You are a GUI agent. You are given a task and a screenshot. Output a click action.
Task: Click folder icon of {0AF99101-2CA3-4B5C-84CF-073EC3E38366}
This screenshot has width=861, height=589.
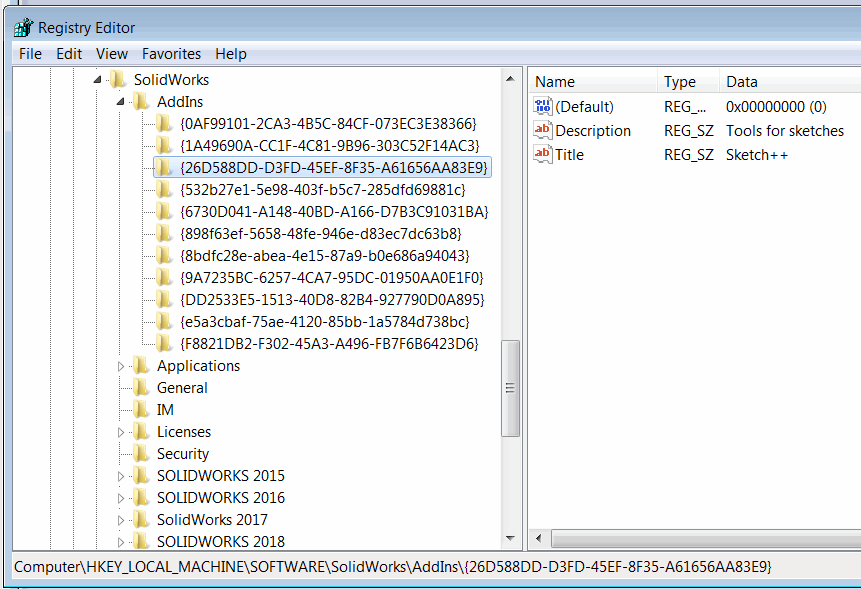164,124
